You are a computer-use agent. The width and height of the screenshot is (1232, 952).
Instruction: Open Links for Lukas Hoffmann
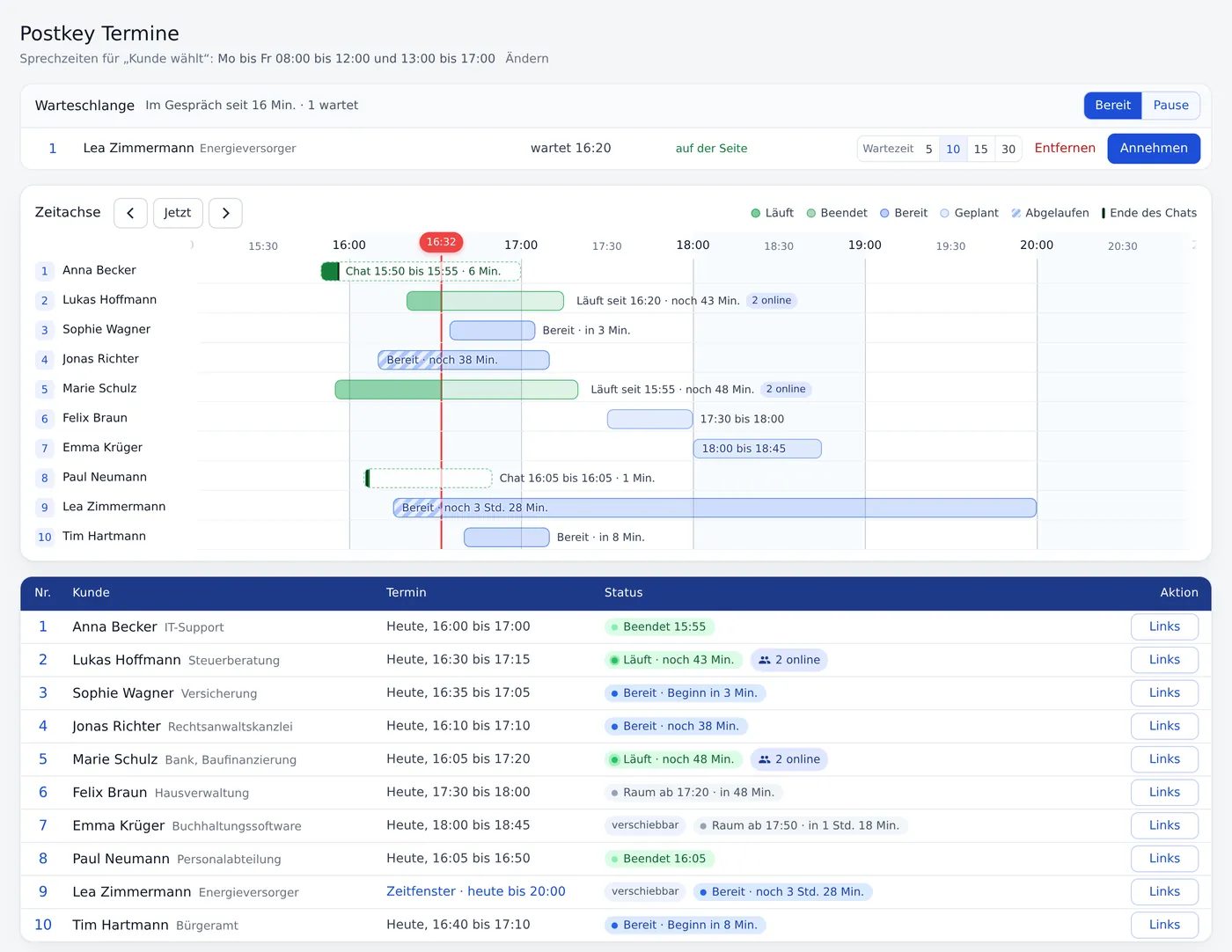point(1164,660)
